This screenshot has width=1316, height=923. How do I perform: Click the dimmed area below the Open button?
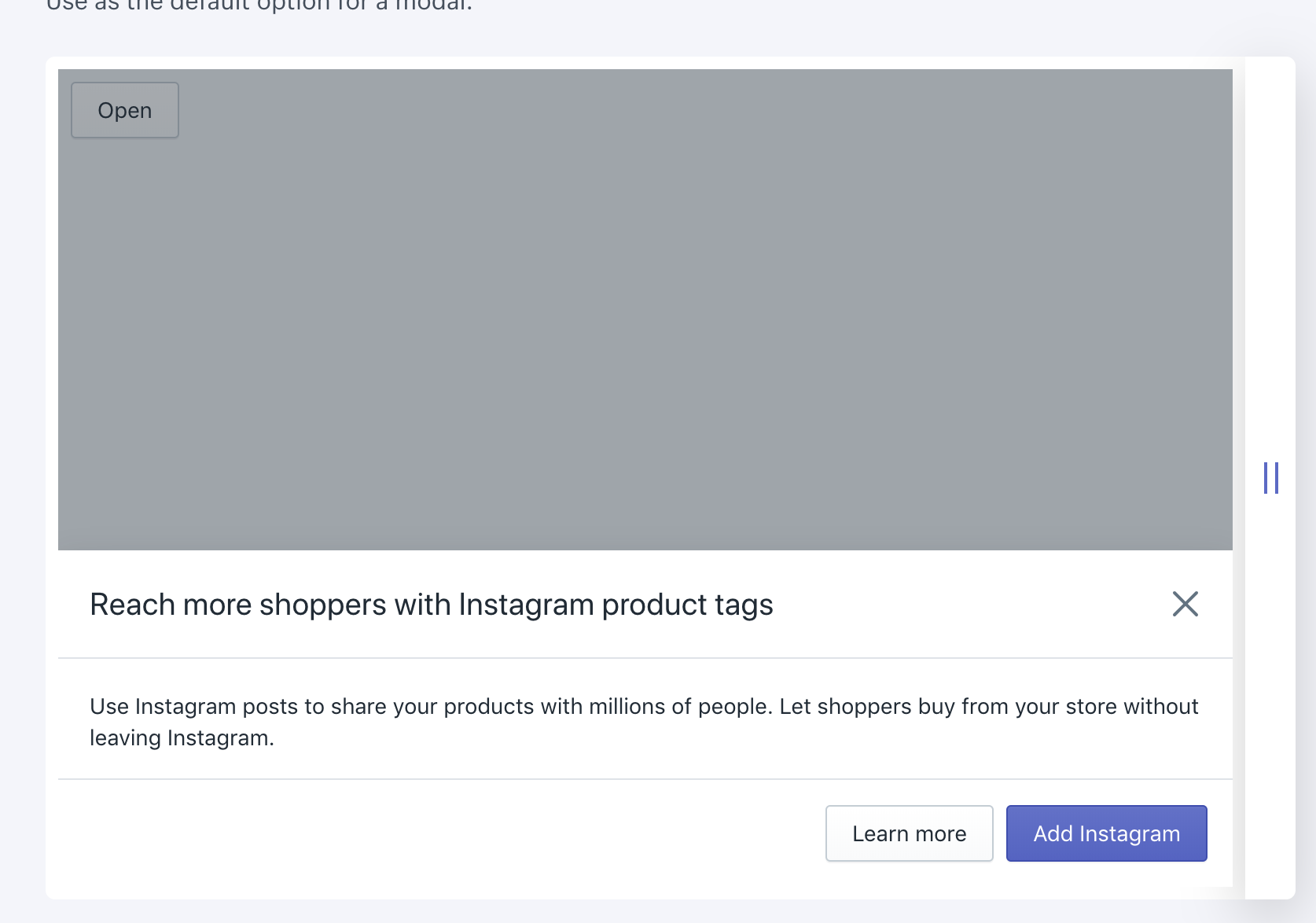pyautogui.click(x=125, y=236)
